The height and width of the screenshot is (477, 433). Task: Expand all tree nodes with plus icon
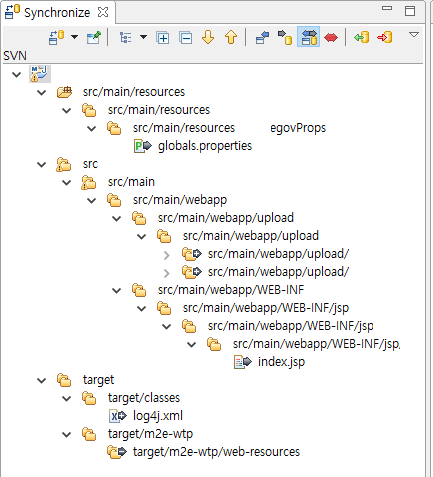pos(163,38)
